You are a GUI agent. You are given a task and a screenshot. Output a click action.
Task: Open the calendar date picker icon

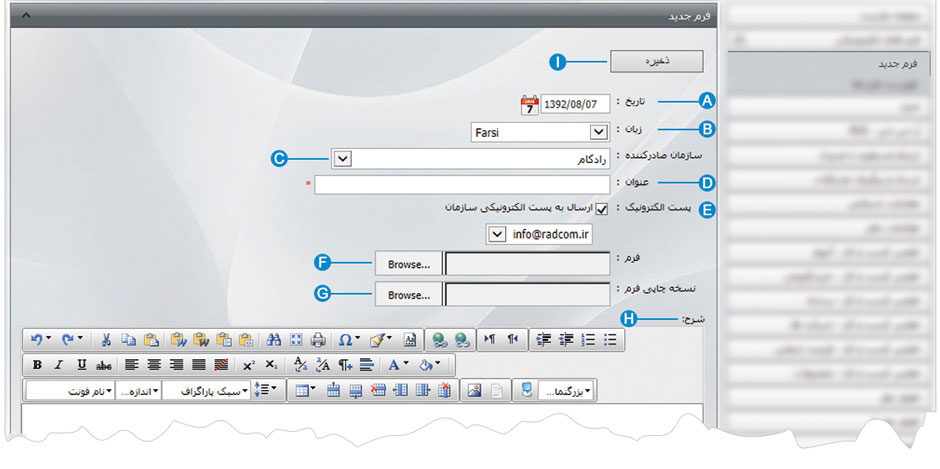pos(529,105)
